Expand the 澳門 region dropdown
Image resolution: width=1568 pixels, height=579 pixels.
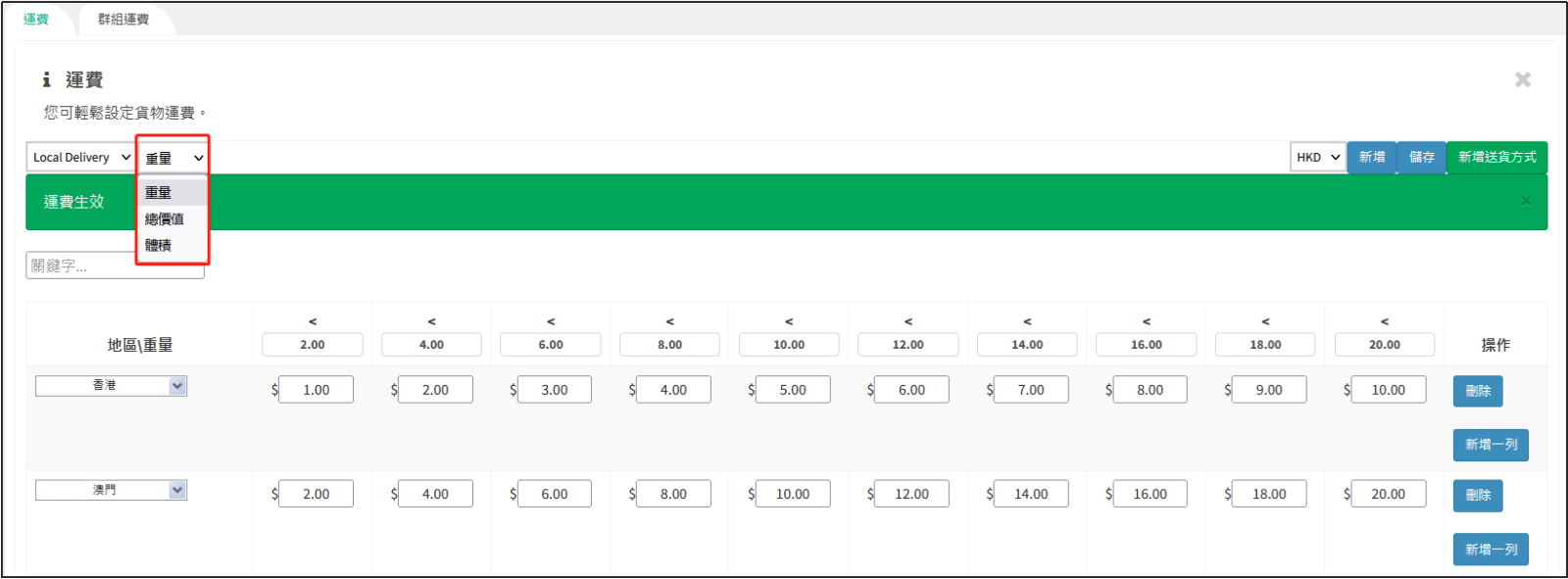pyautogui.click(x=111, y=490)
